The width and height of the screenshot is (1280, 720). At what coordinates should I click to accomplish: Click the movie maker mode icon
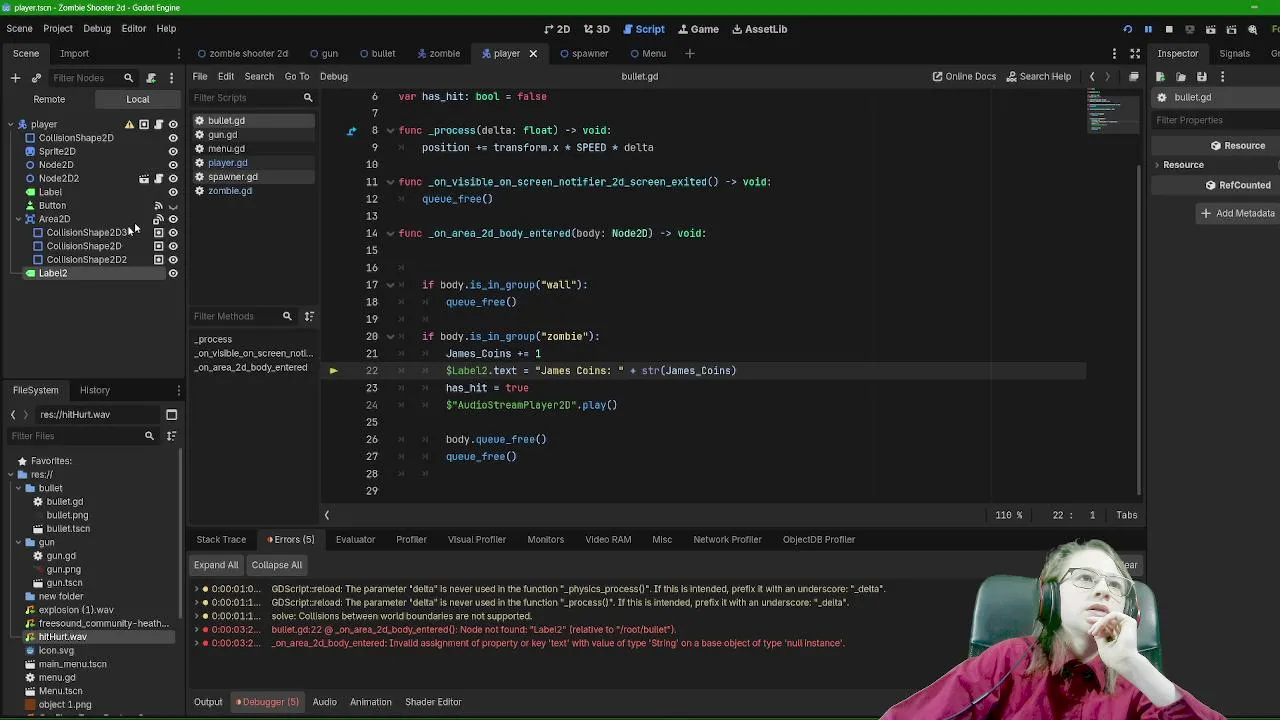(x=1253, y=29)
